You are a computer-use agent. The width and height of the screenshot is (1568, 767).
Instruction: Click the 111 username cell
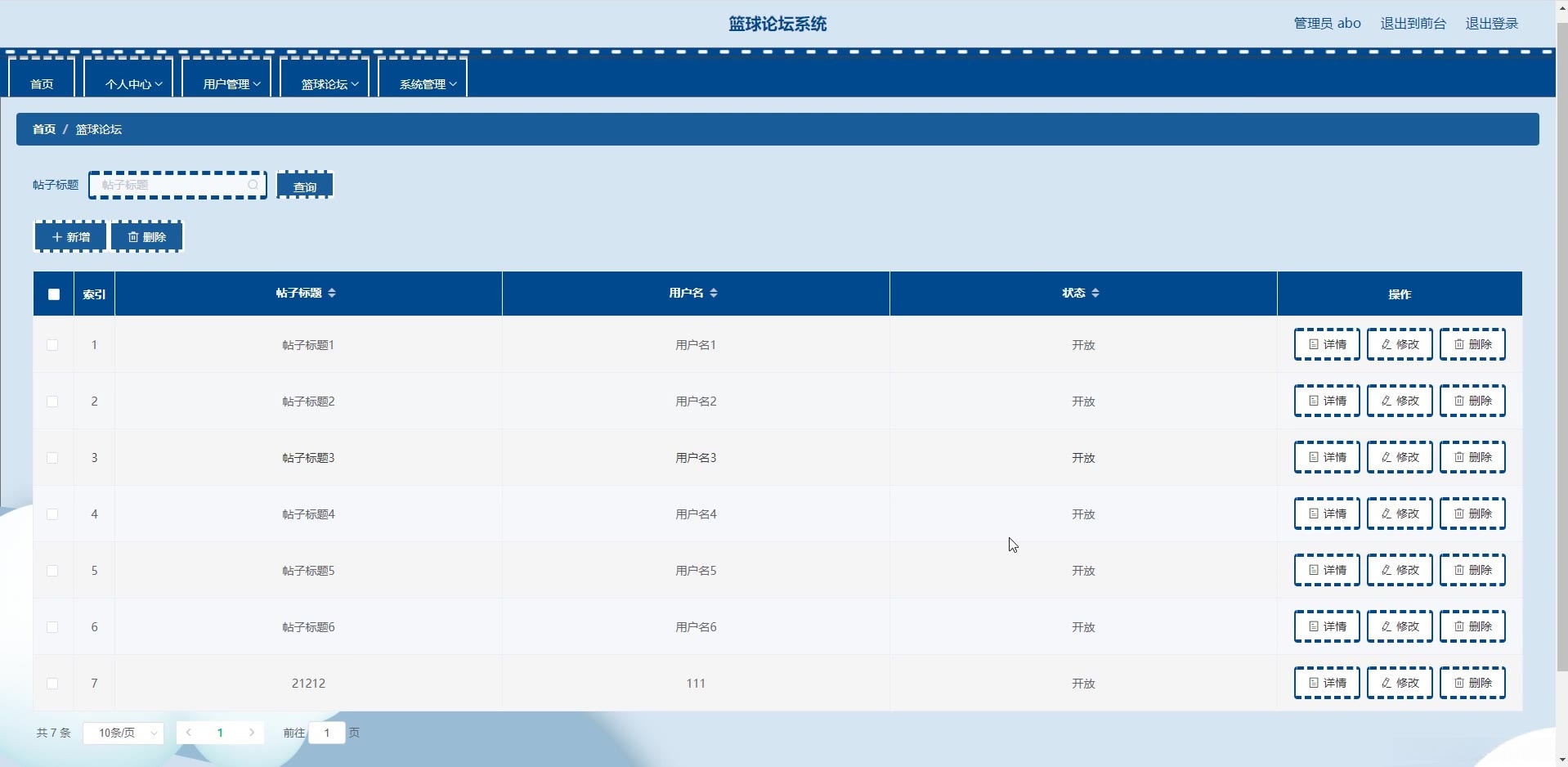coord(696,684)
